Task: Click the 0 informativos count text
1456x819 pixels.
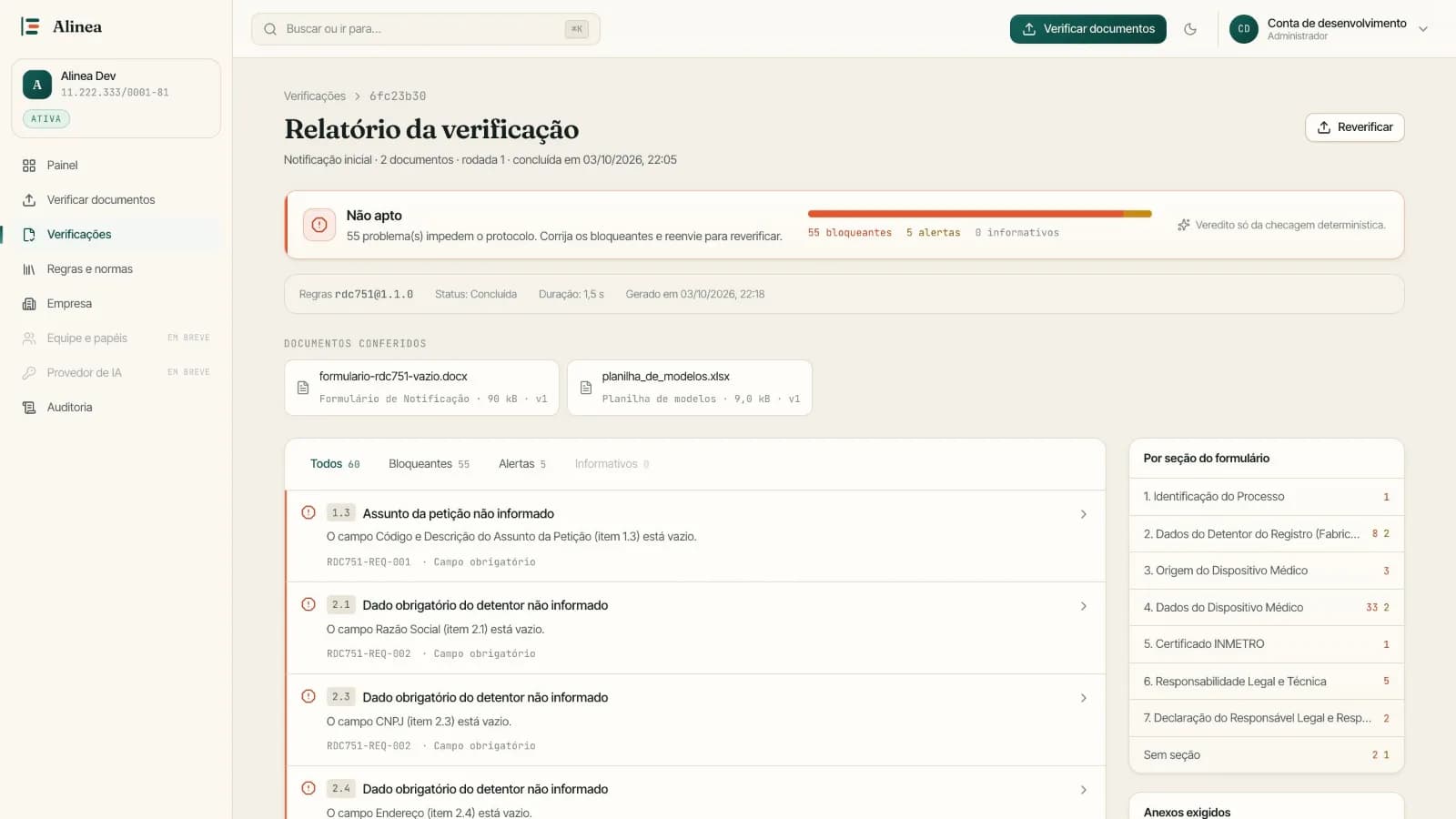Action: click(x=1017, y=233)
